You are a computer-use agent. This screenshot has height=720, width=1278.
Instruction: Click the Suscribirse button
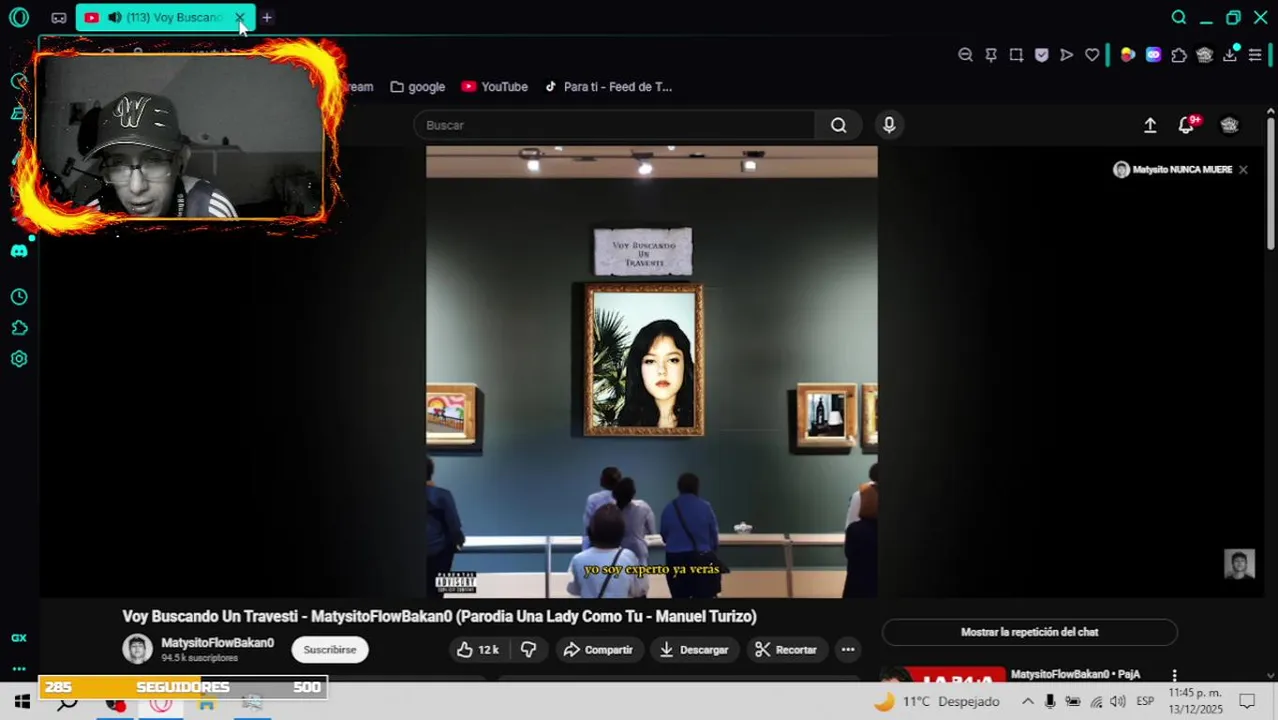coord(330,650)
